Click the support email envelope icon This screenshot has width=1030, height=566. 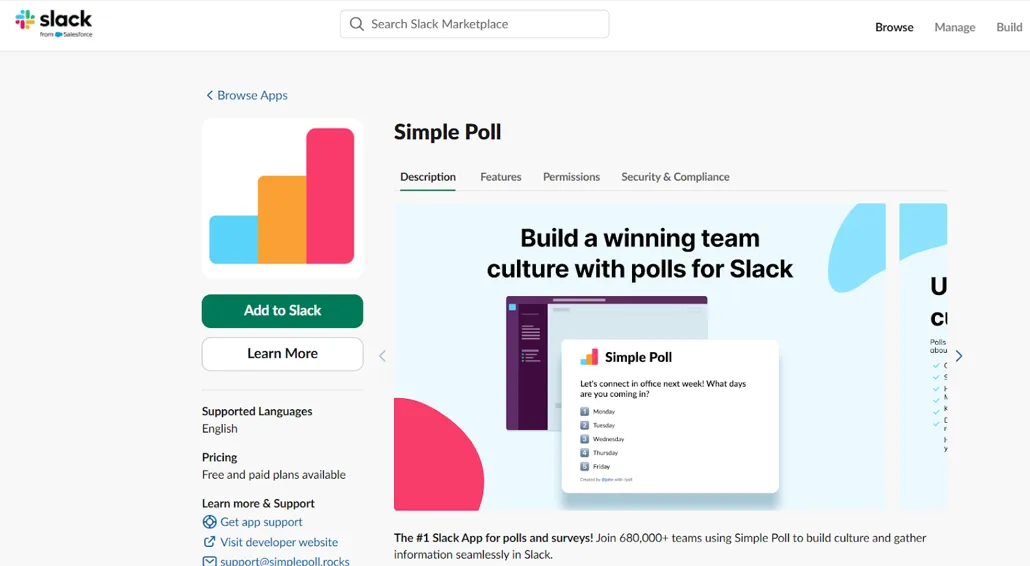click(x=209, y=561)
